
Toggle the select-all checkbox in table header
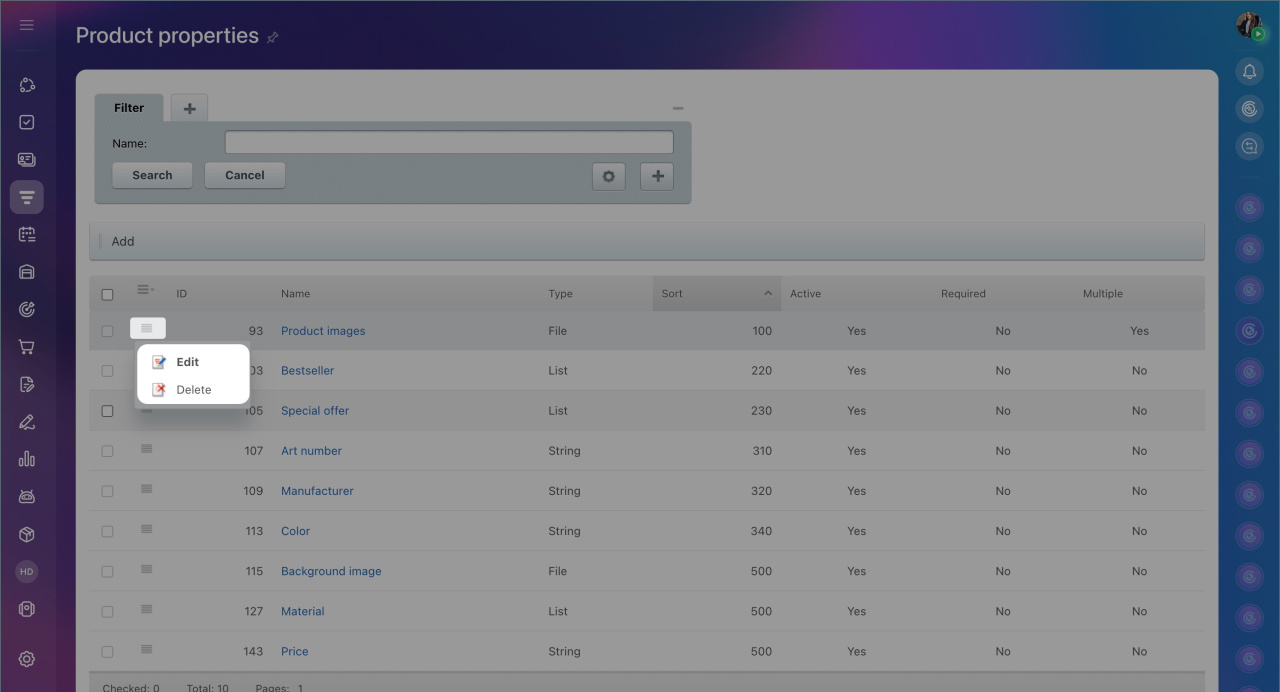tap(107, 294)
